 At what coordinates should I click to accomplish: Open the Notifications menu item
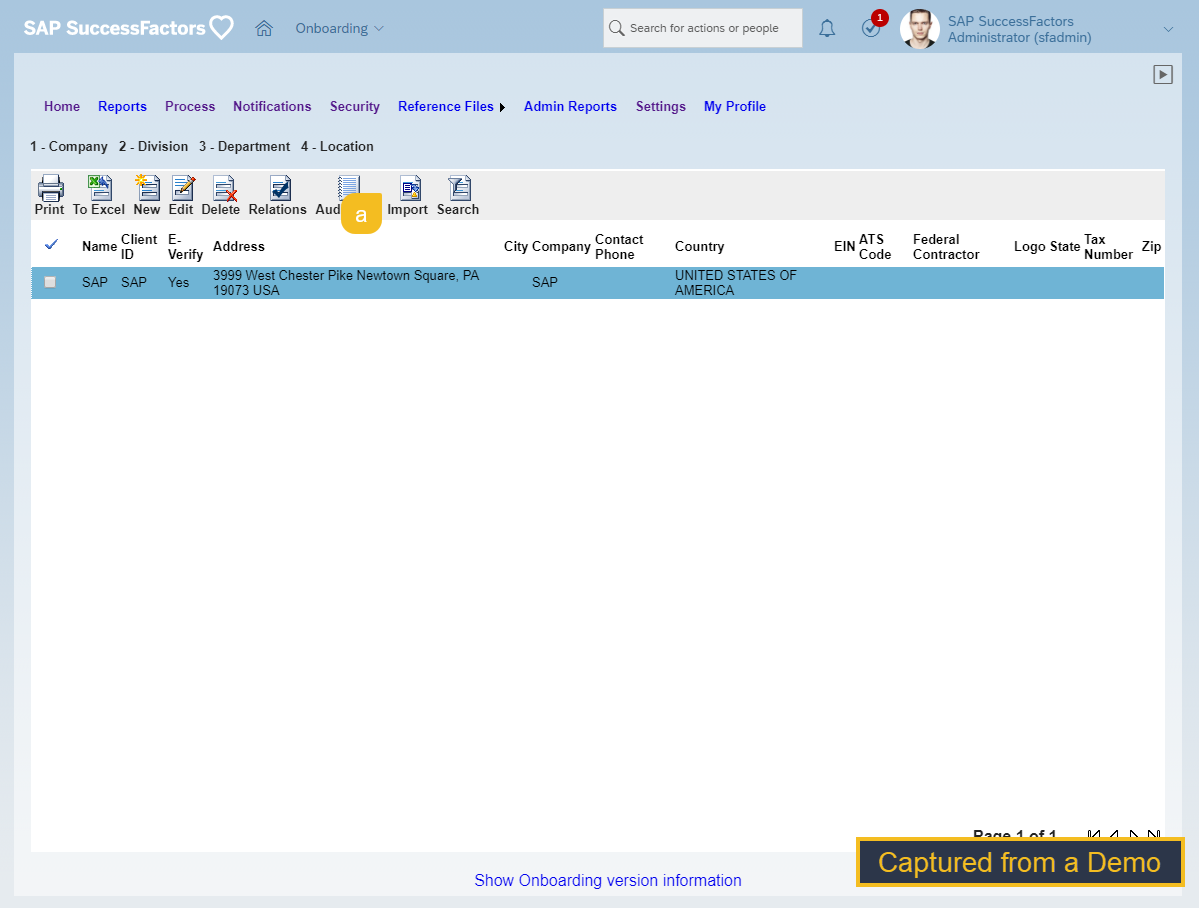272,106
